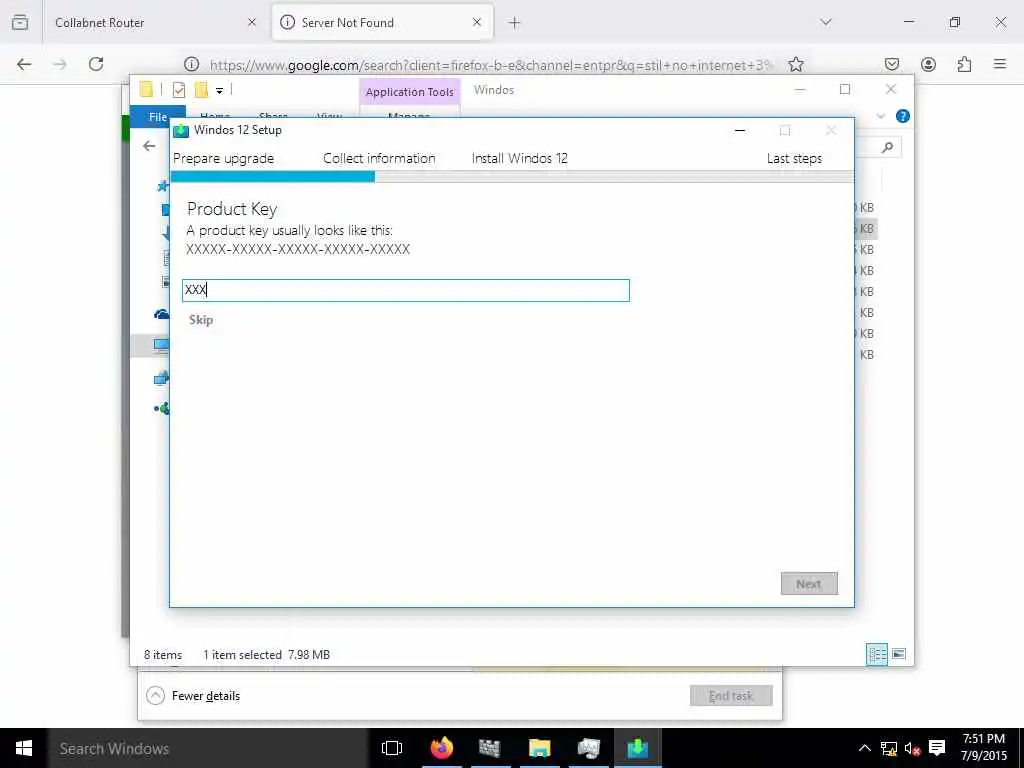Open the File tab in Explorer
The width and height of the screenshot is (1024, 768).
[x=158, y=116]
